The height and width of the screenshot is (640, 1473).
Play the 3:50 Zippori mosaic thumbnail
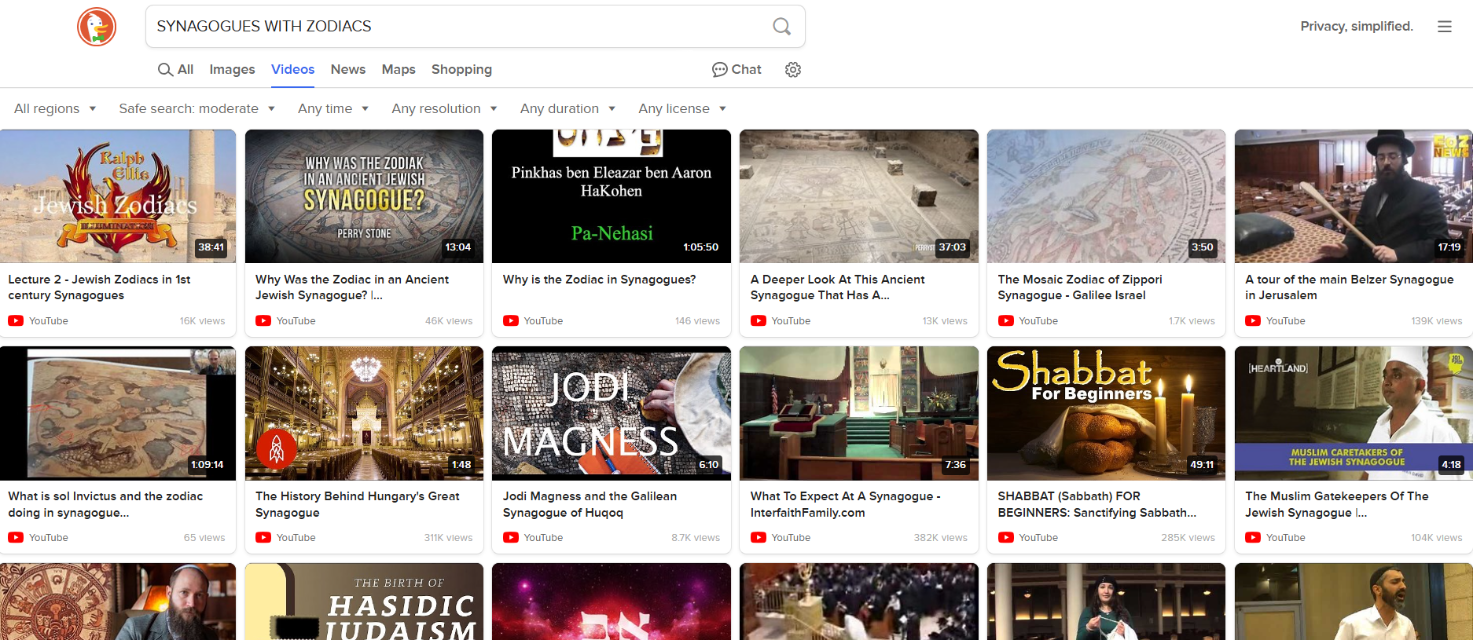tap(1106, 196)
